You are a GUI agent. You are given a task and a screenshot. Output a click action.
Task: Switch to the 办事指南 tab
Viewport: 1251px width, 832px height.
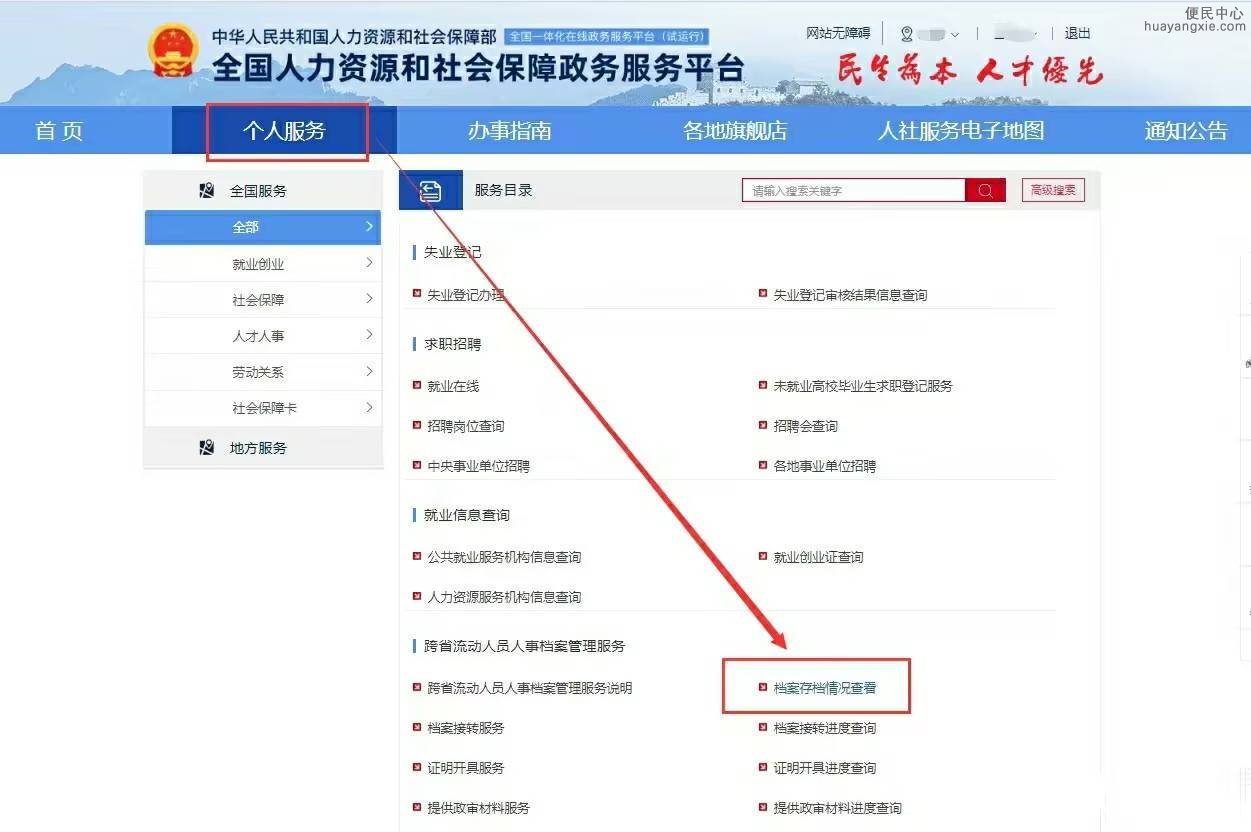click(509, 131)
